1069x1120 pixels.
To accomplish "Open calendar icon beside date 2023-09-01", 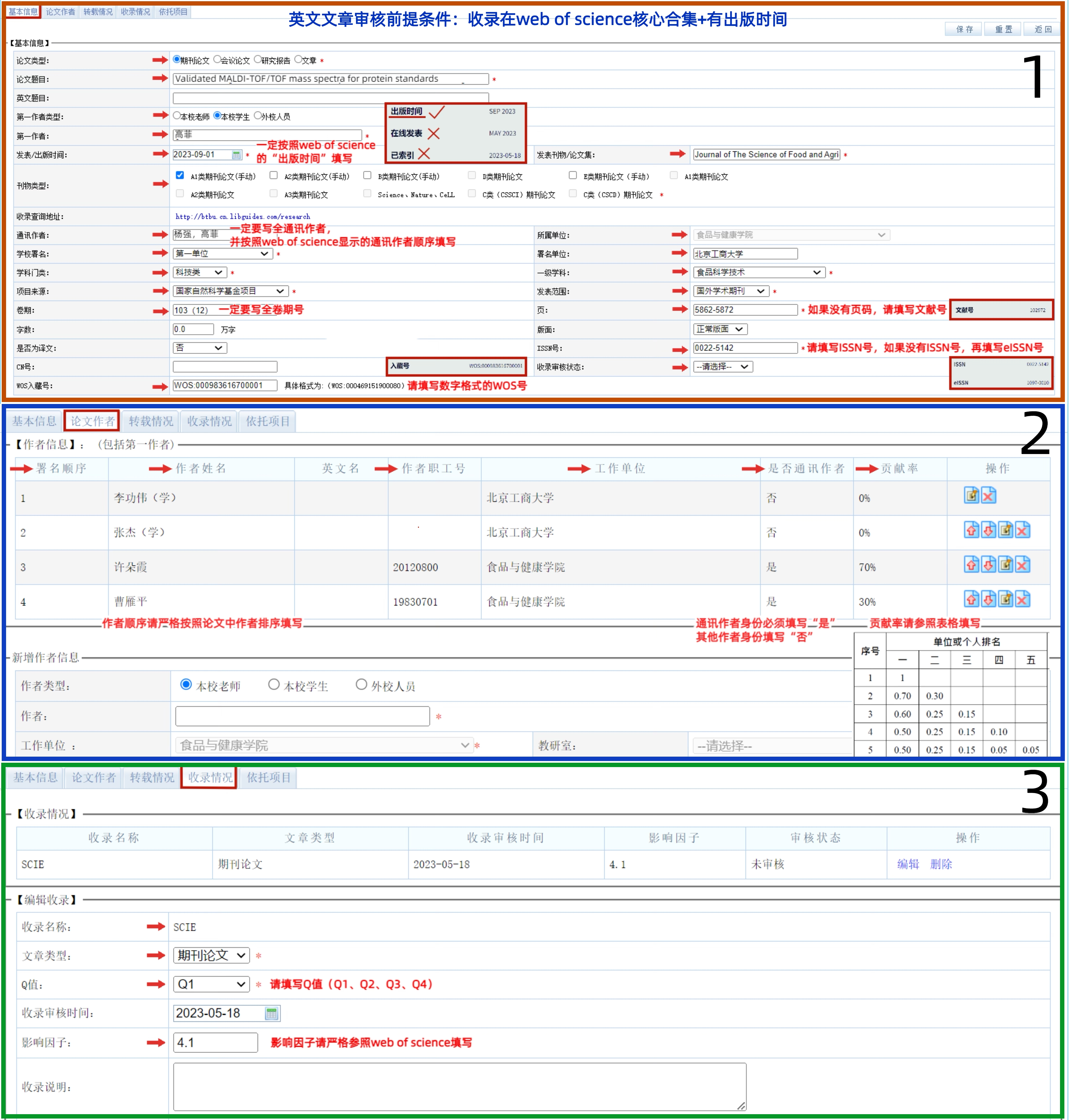I will 236,155.
